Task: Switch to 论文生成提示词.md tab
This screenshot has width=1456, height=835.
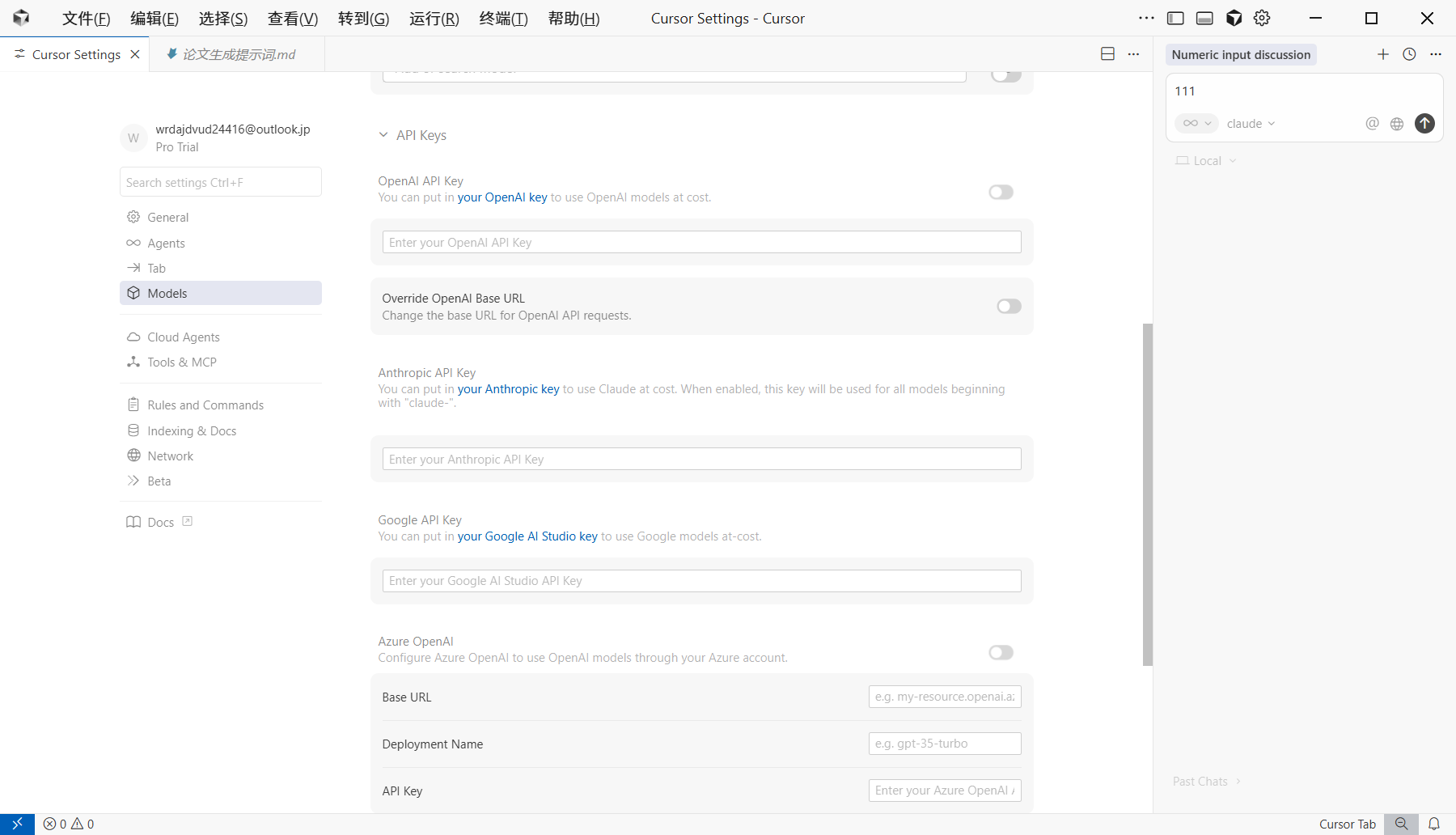Action: [238, 54]
